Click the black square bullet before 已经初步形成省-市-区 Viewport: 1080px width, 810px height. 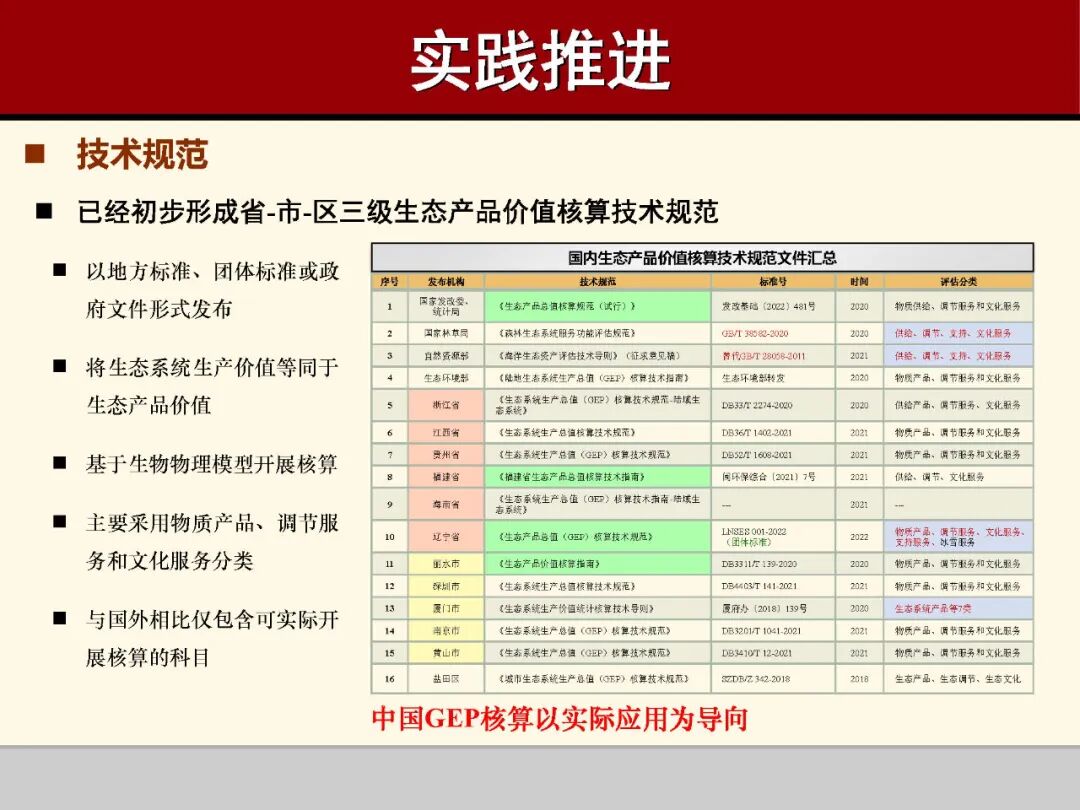point(42,208)
